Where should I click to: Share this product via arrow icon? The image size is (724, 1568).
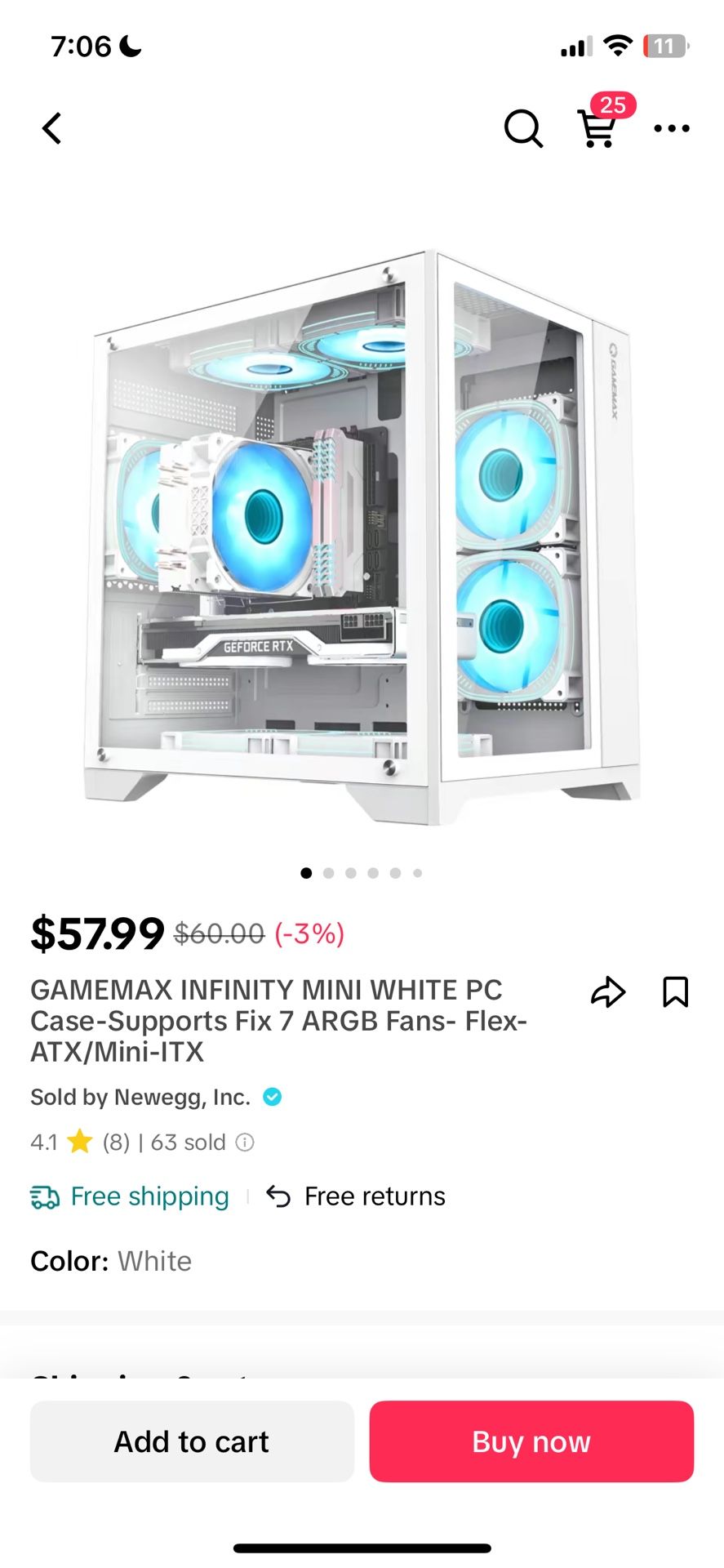coord(608,991)
